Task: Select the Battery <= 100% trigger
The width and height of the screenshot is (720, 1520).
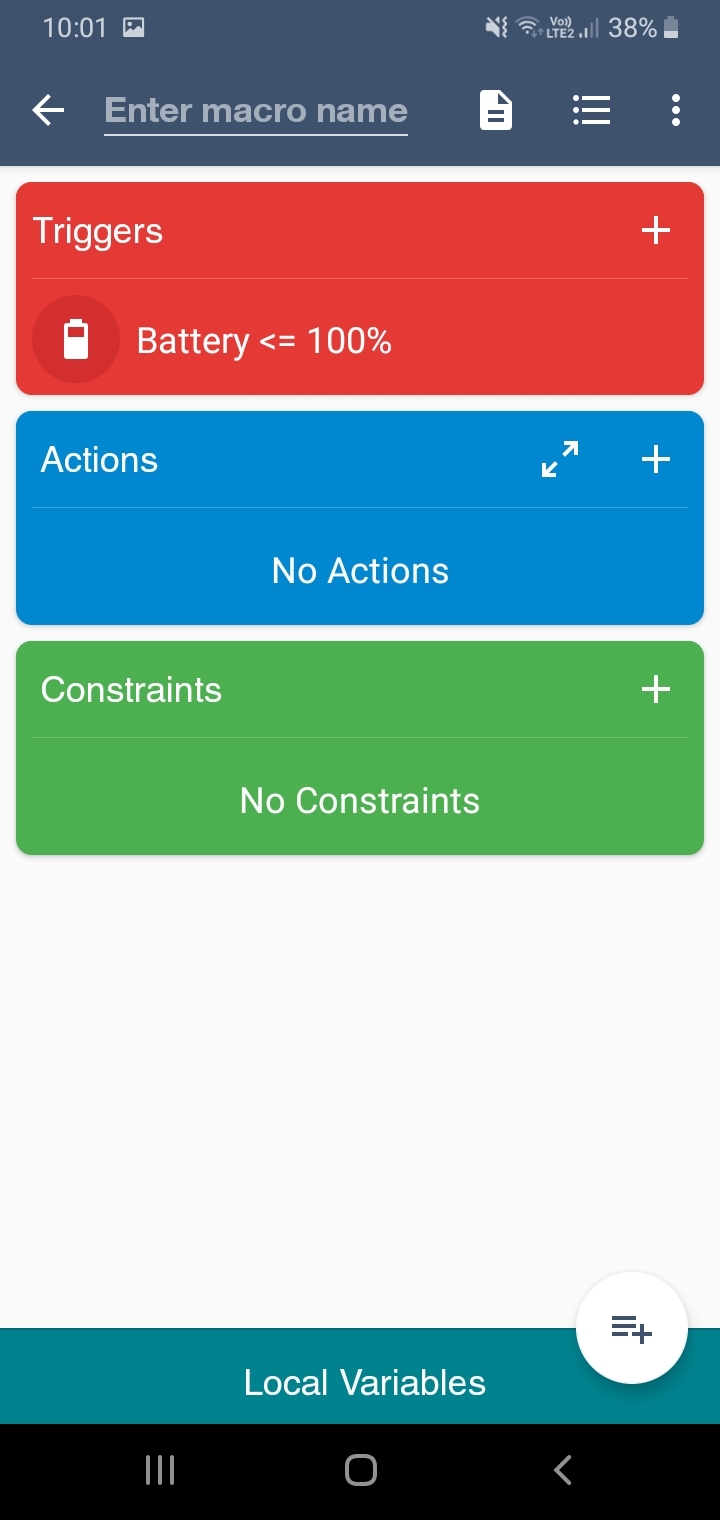Action: pyautogui.click(x=264, y=341)
